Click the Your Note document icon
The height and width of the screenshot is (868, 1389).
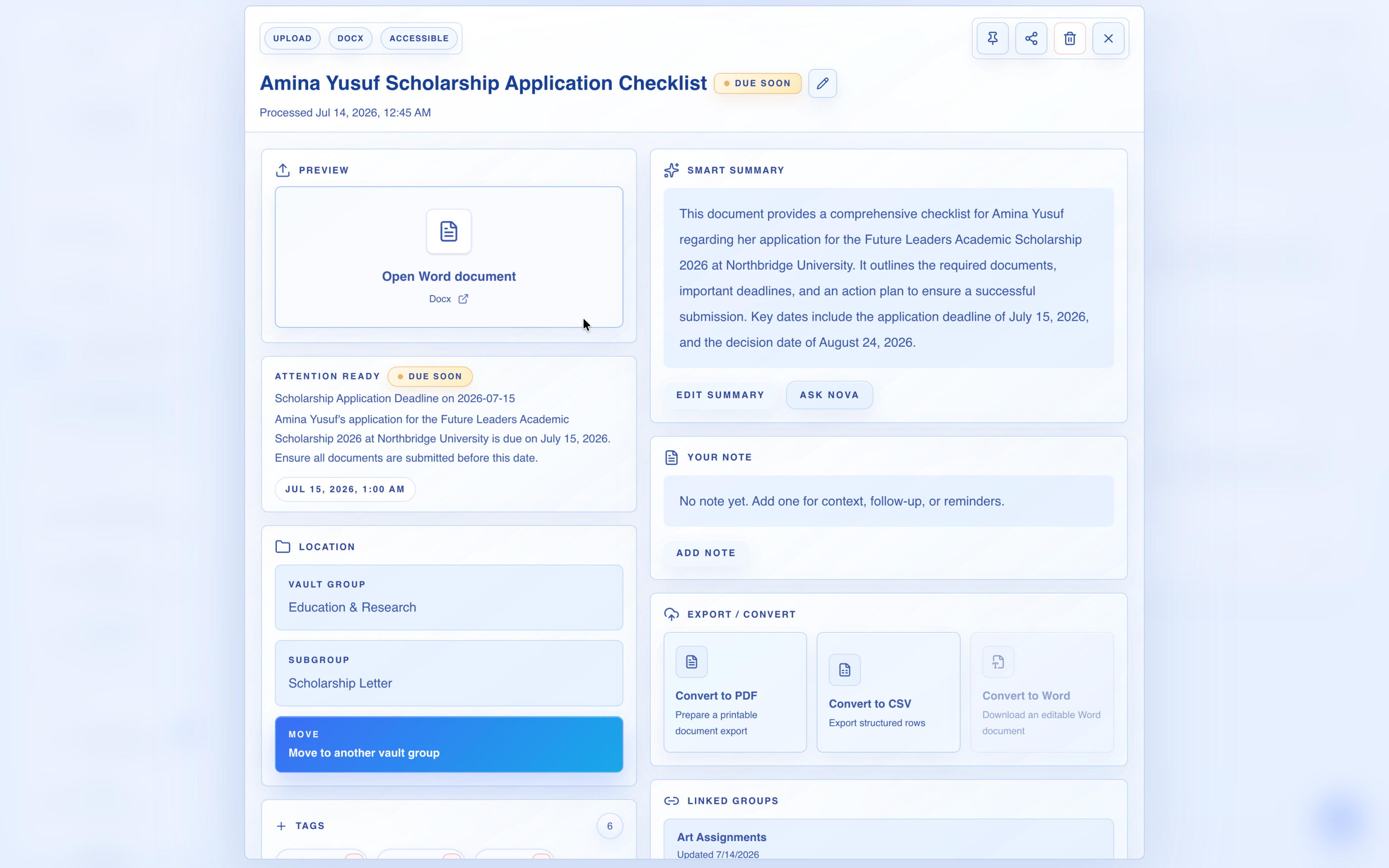click(671, 457)
